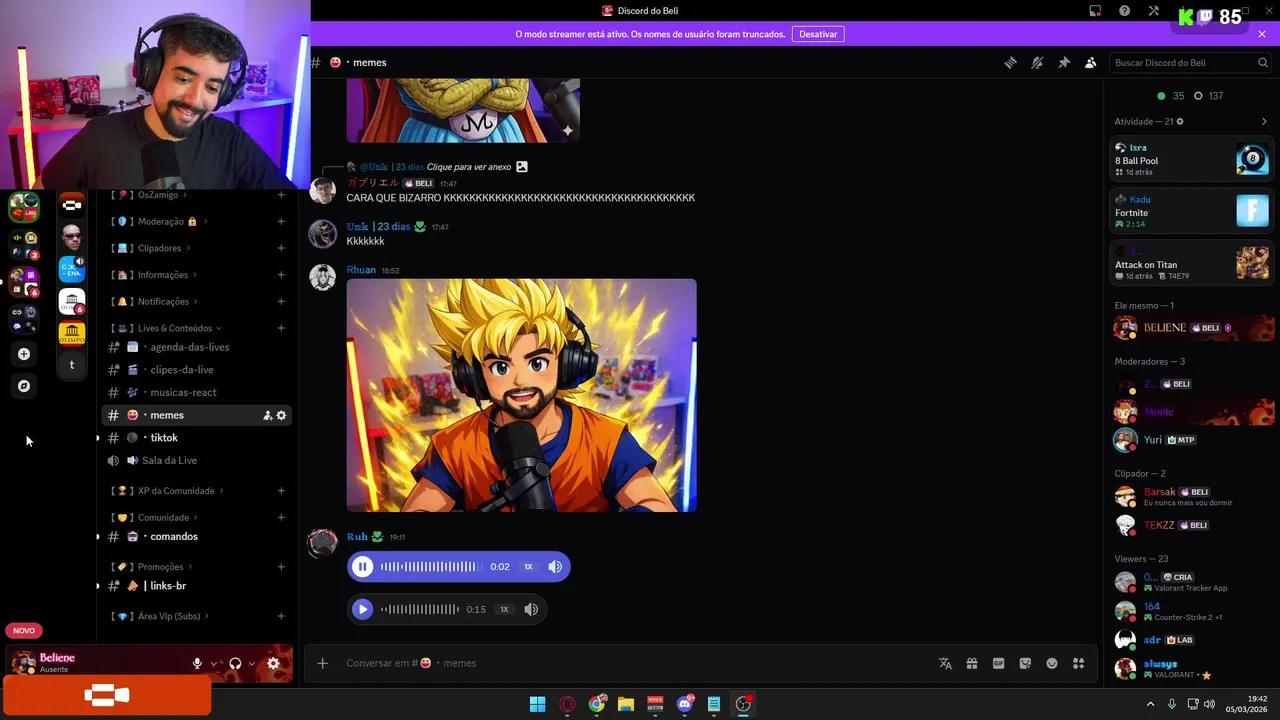Screen dimensions: 1280x720
Task: Change the playing voice message 1X speed
Action: pyautogui.click(x=528, y=567)
